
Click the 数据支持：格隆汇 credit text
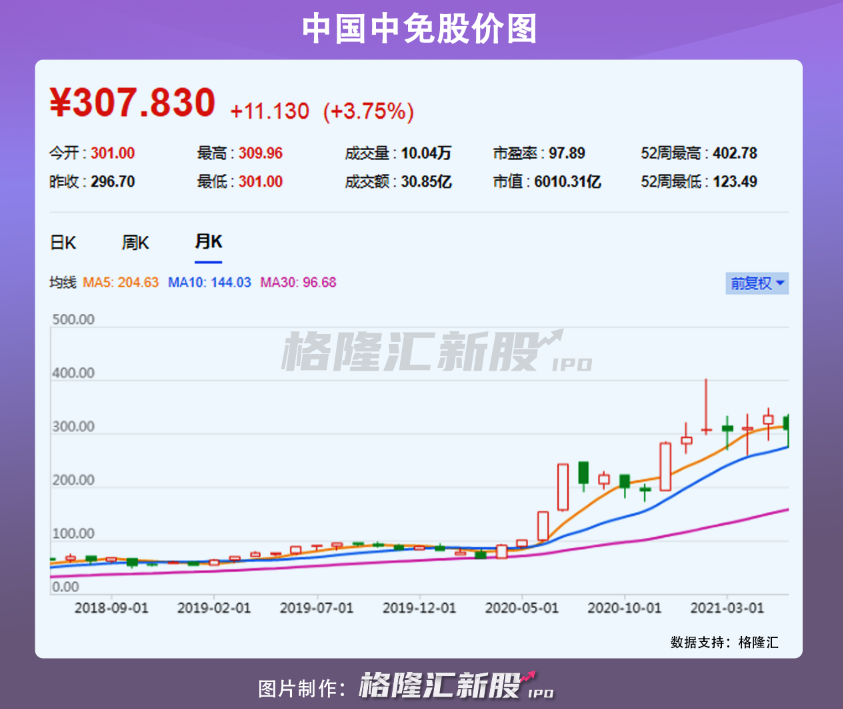tap(724, 642)
